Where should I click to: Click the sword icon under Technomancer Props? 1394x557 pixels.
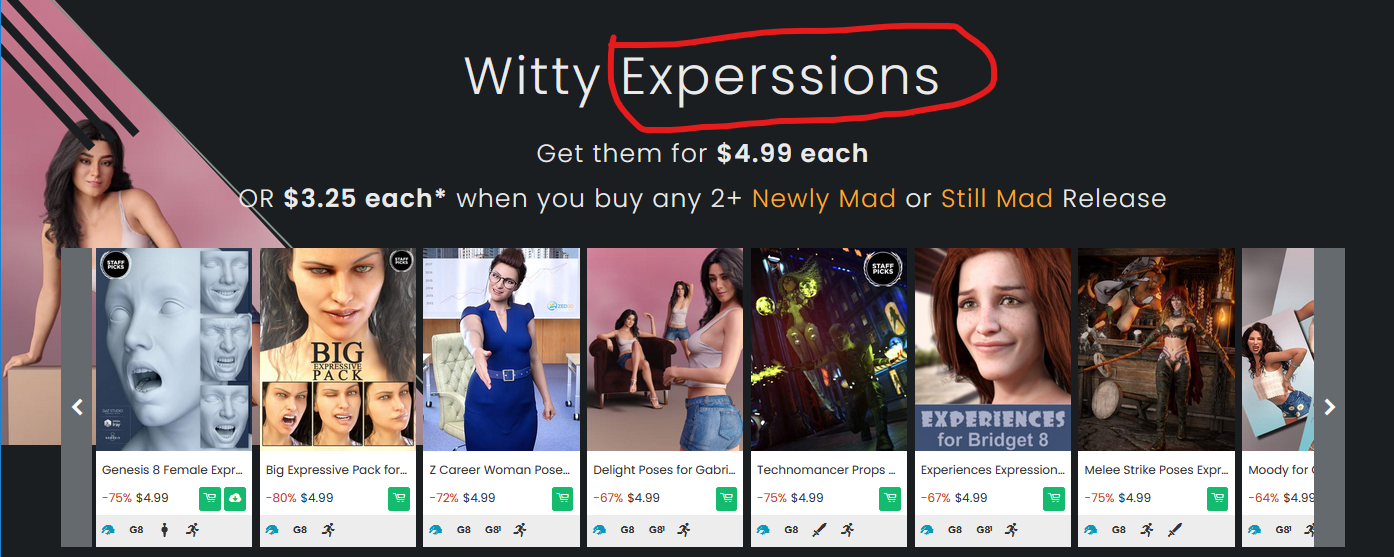pos(820,530)
